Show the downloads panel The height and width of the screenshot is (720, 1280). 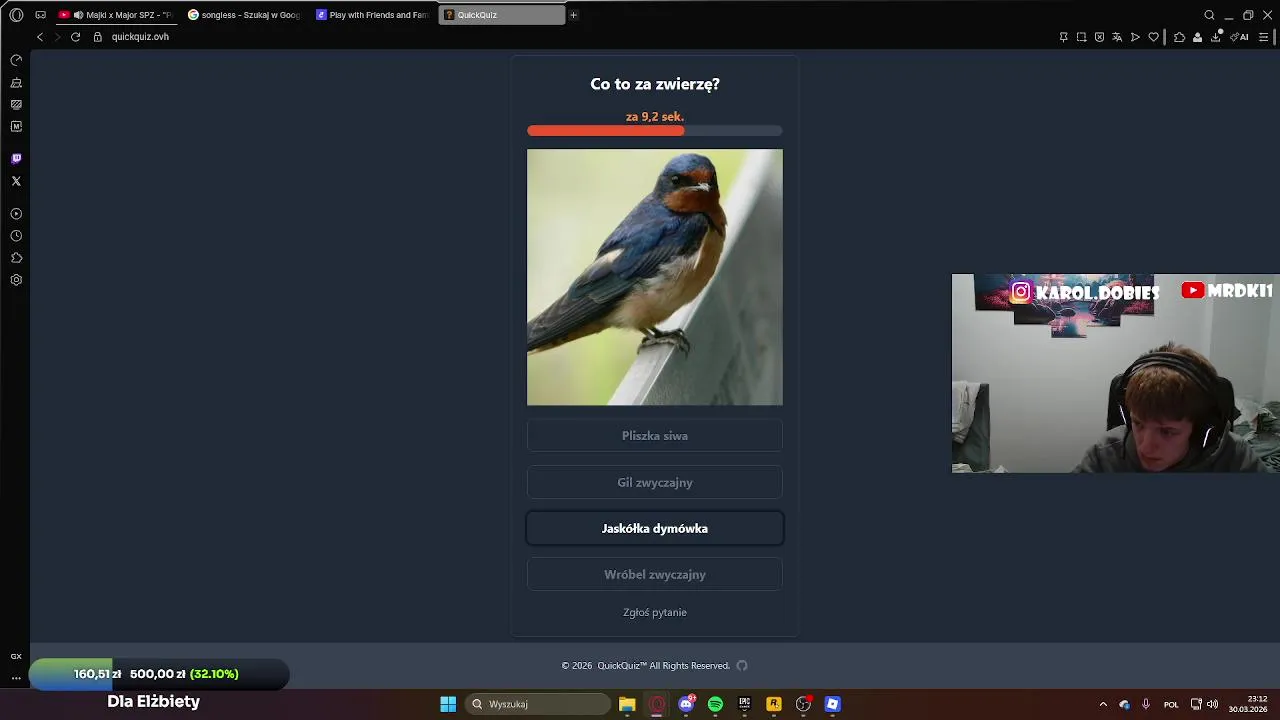[1216, 37]
